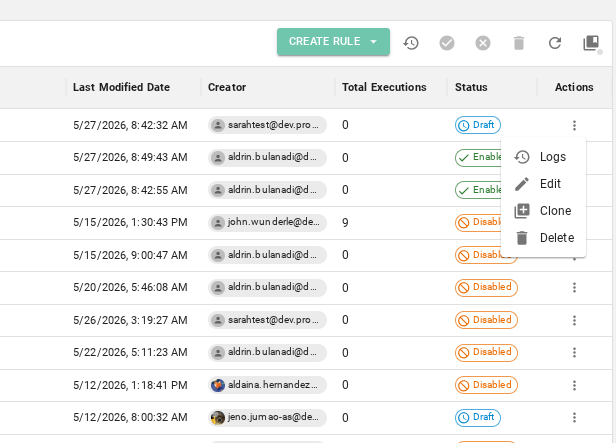Click sarahtest creator chip on 3:19:27 AM row

[268, 320]
